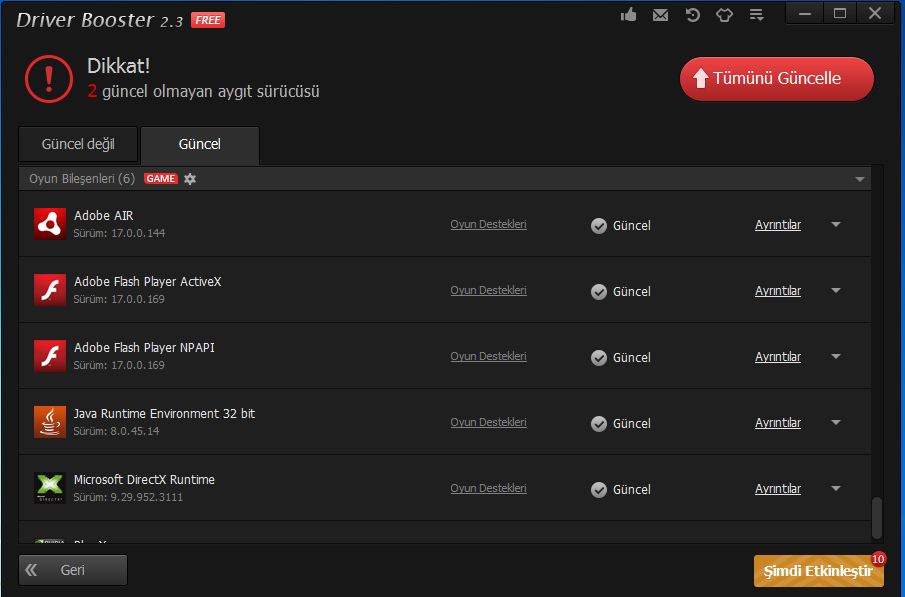This screenshot has width=905, height=597.
Task: Click the Adobe AIR application icon
Action: coord(50,224)
